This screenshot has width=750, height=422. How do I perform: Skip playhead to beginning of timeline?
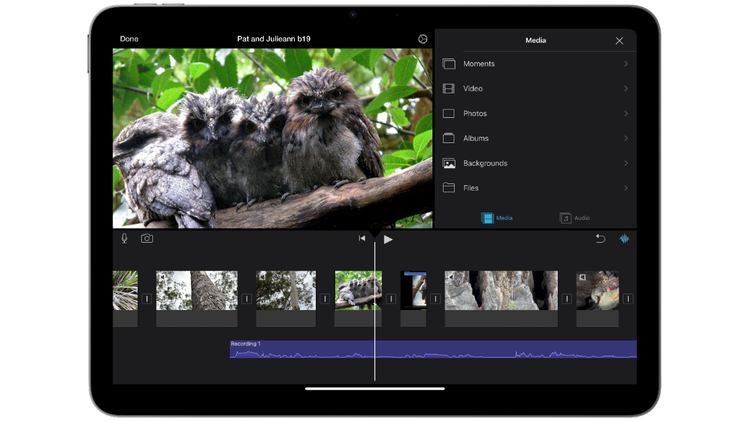pyautogui.click(x=362, y=239)
